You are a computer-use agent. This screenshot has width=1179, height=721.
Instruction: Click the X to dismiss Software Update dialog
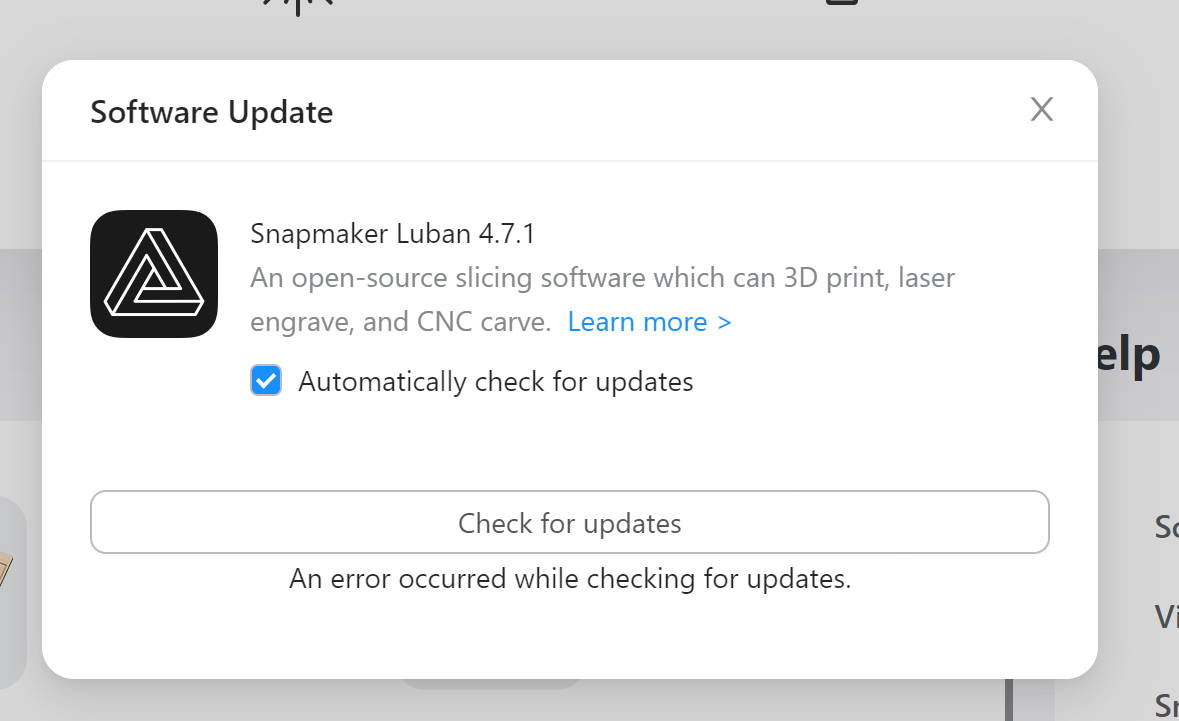click(x=1041, y=110)
